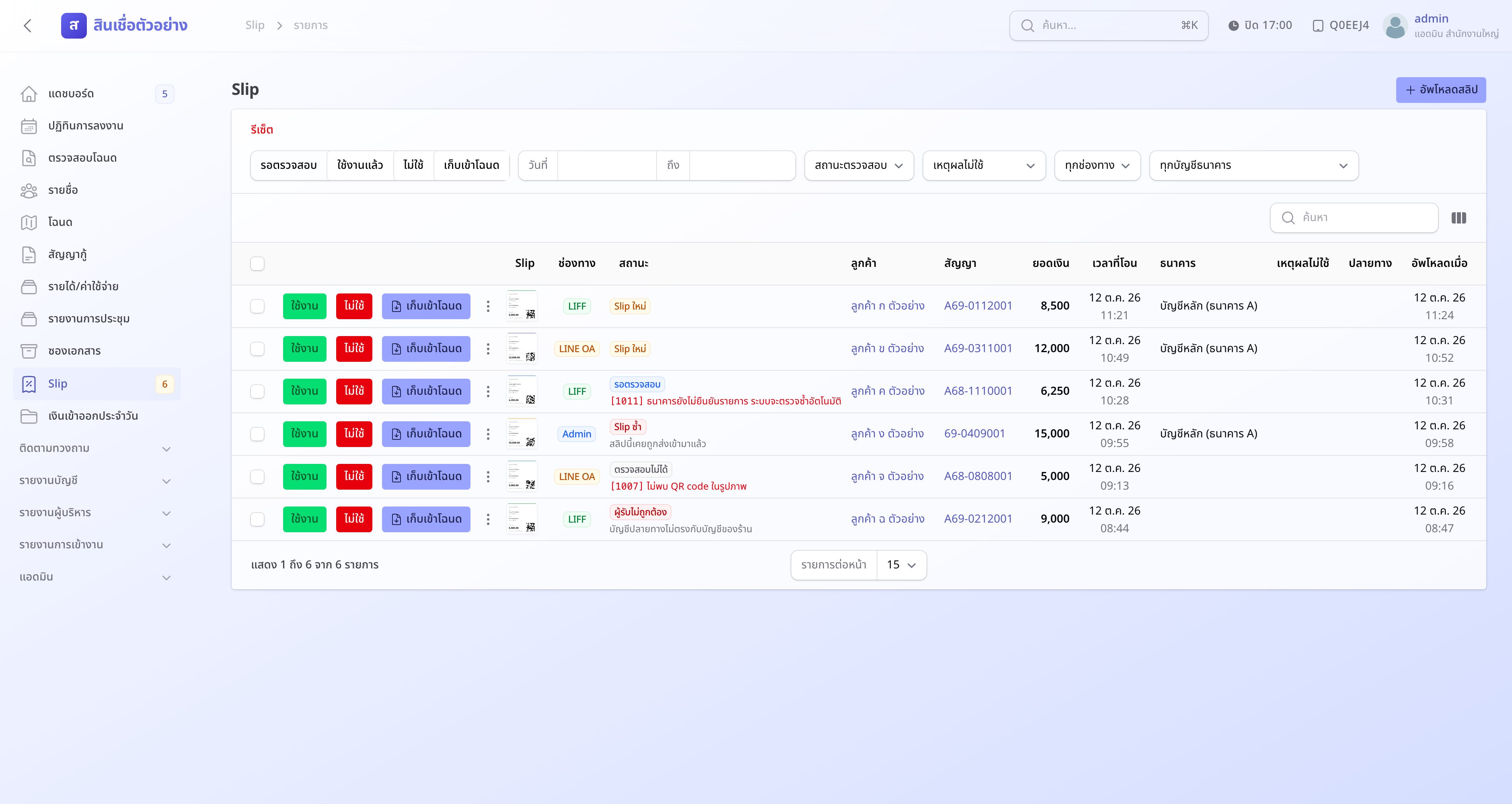Select the เก็บเข้าโฉนด filter tab
The height and width of the screenshot is (804, 1512).
[471, 166]
